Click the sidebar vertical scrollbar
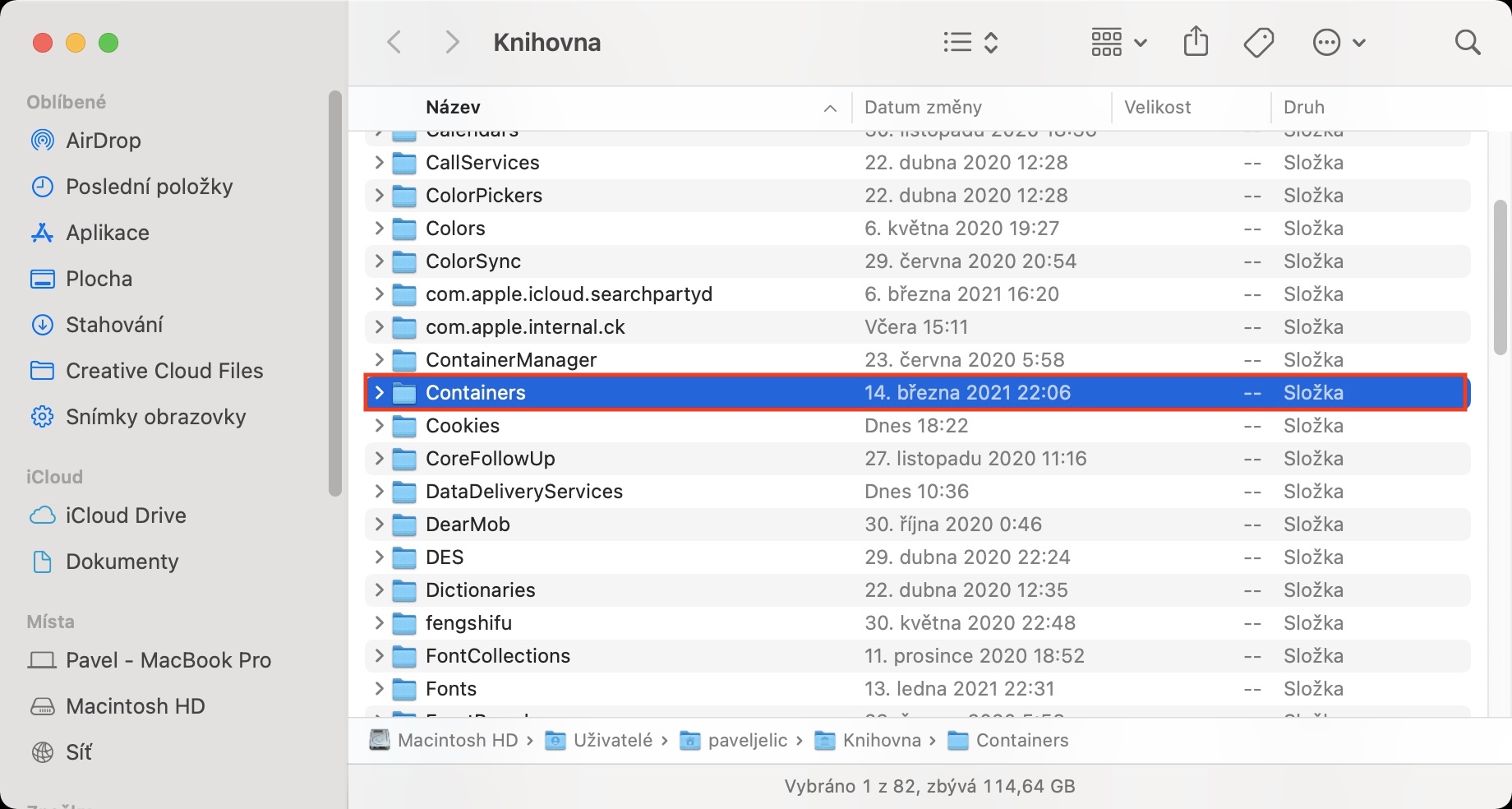The image size is (1512, 809). pos(334,294)
